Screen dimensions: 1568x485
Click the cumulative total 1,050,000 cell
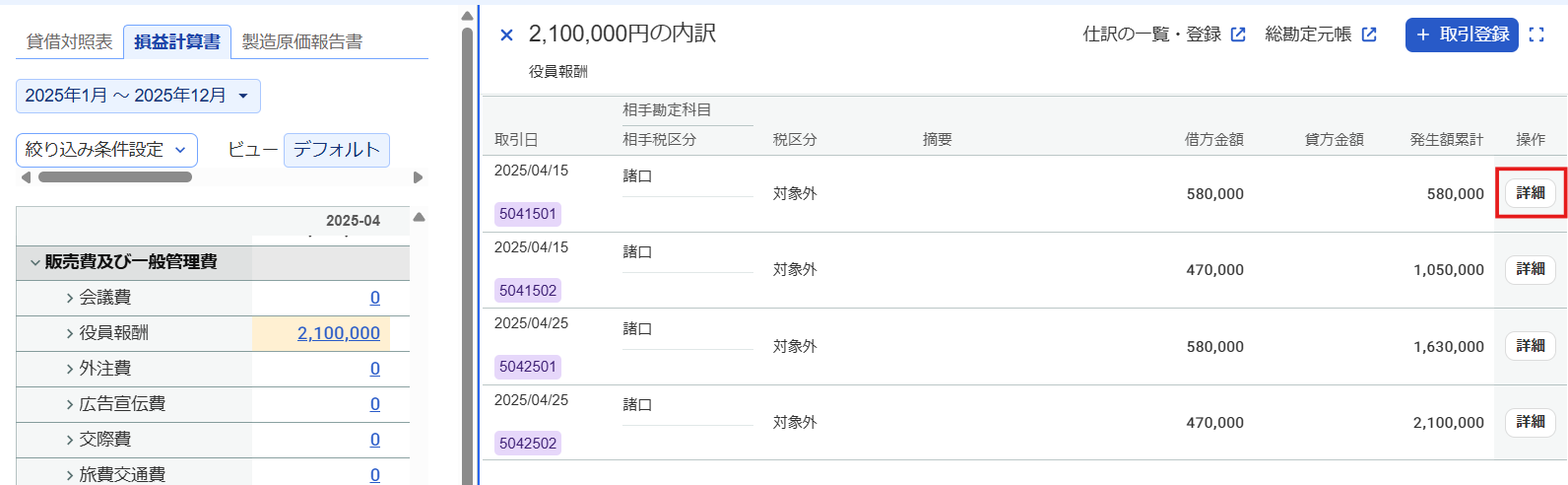(x=1449, y=270)
